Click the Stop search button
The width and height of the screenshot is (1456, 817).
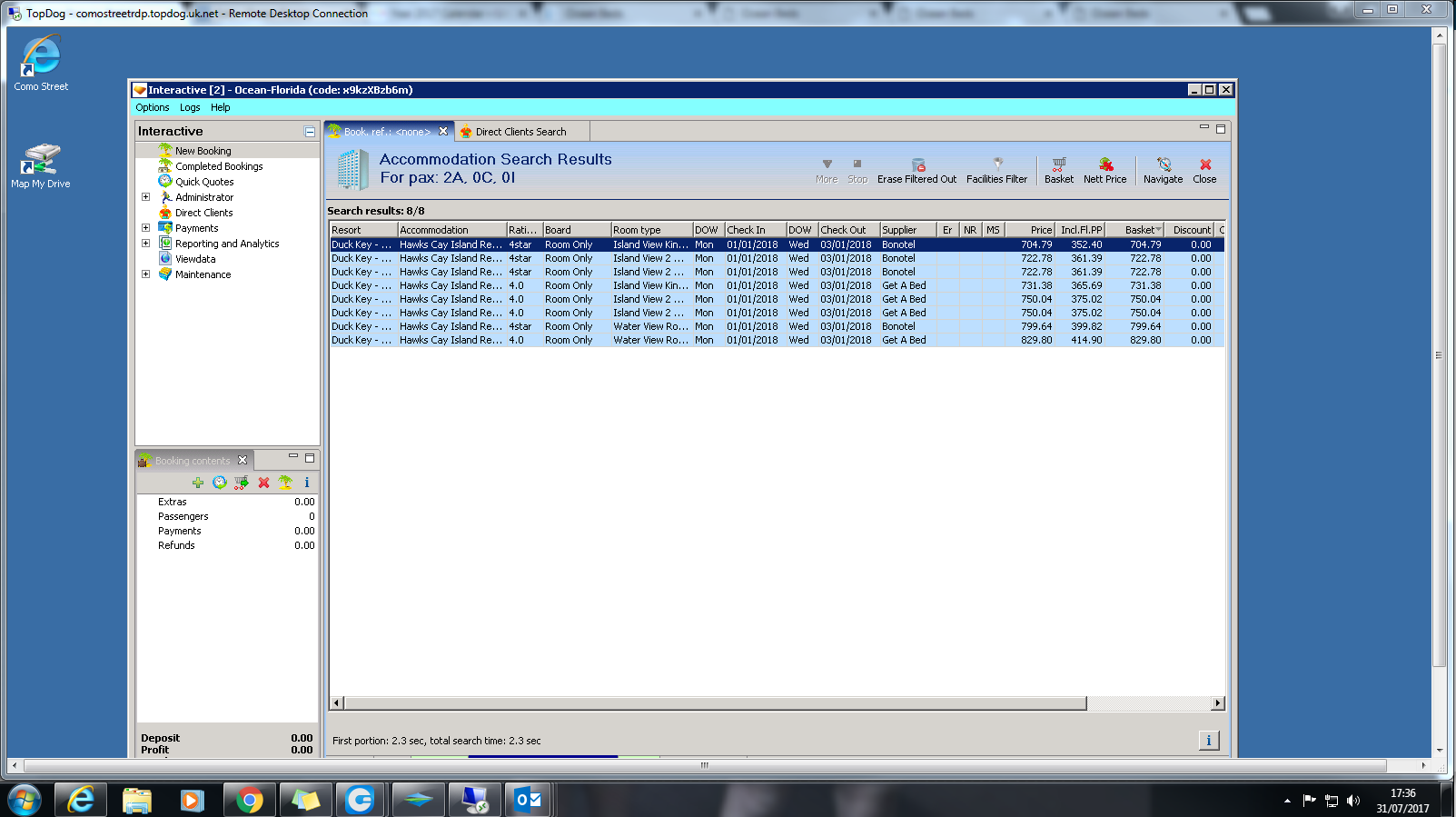[x=857, y=171]
